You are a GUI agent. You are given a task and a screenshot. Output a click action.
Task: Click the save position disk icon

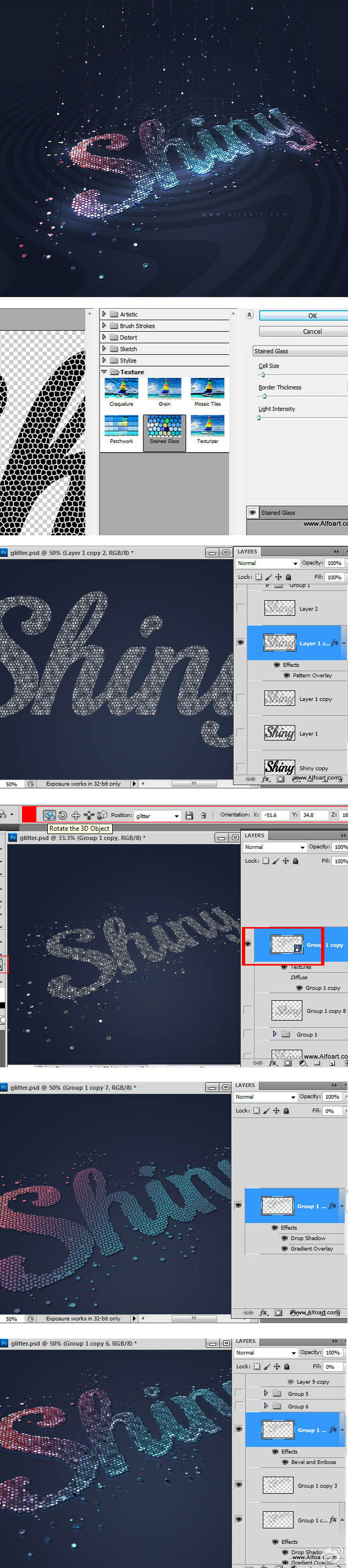point(189,816)
